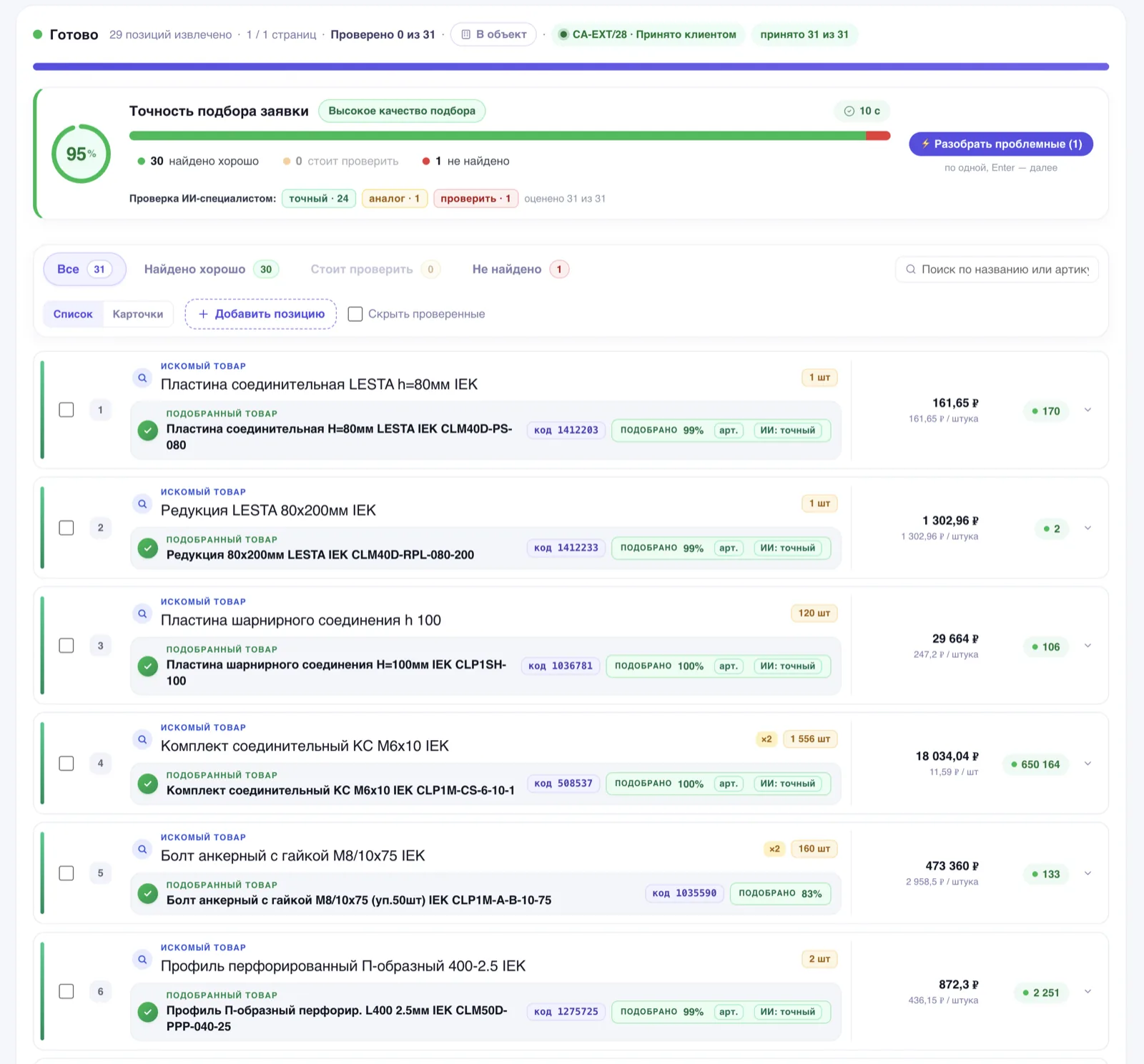Screen dimensions: 1144x1064
Task: Open the Не найдено tab
Action: click(x=520, y=270)
